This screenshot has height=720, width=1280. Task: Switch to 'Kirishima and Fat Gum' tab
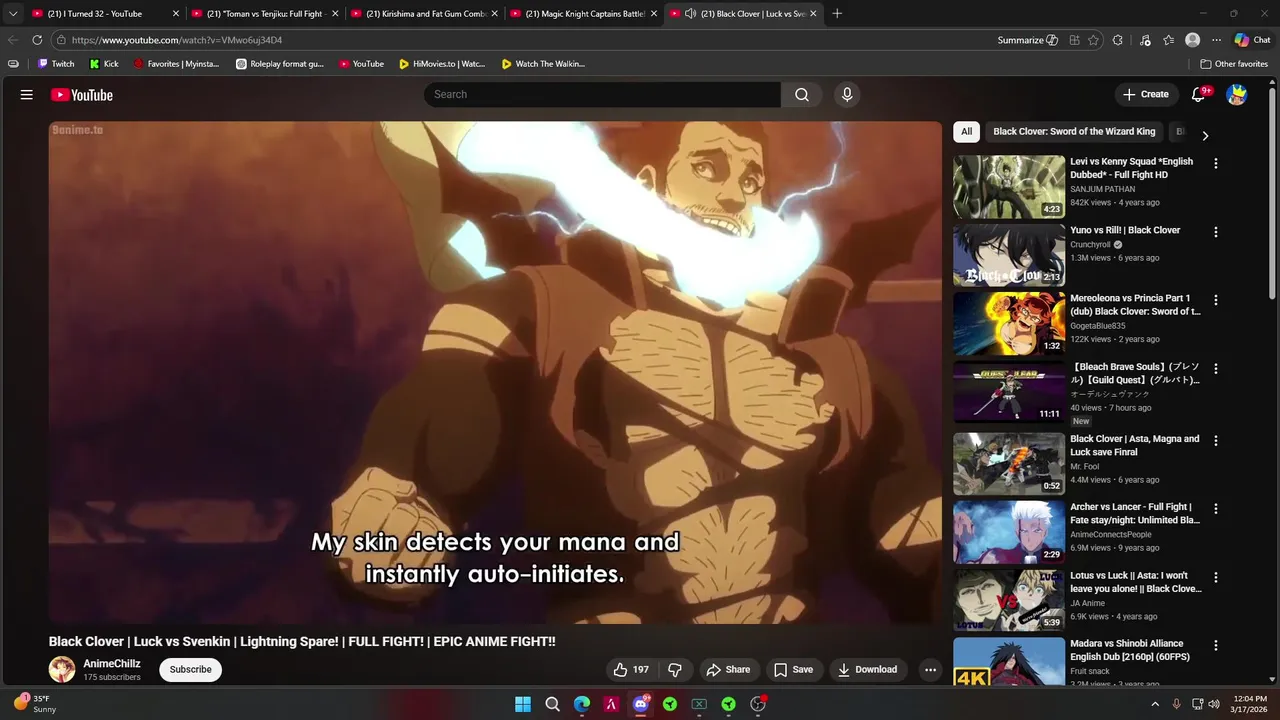click(426, 14)
